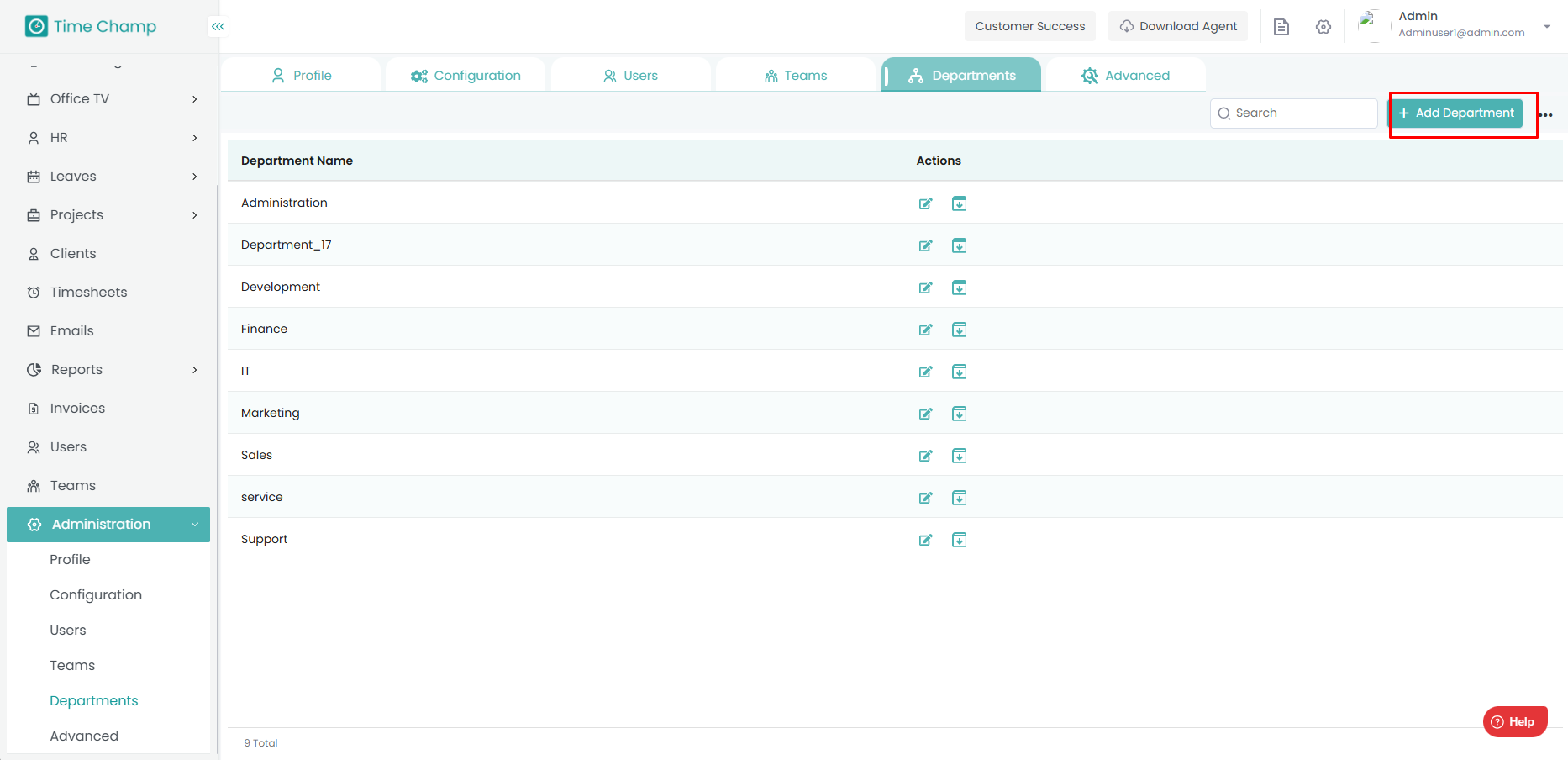
Task: Open the Help chat button
Action: [1514, 722]
